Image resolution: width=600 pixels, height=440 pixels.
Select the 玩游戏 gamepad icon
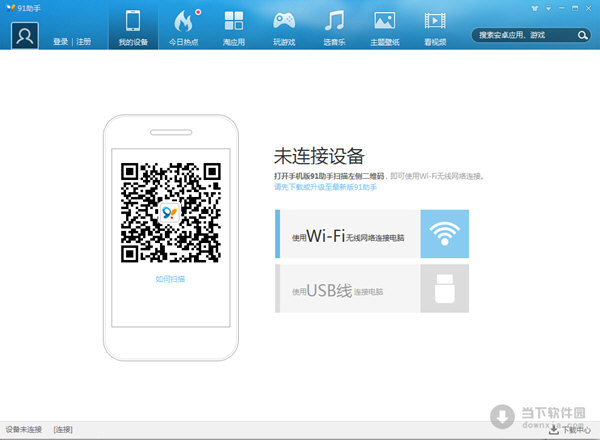(284, 21)
